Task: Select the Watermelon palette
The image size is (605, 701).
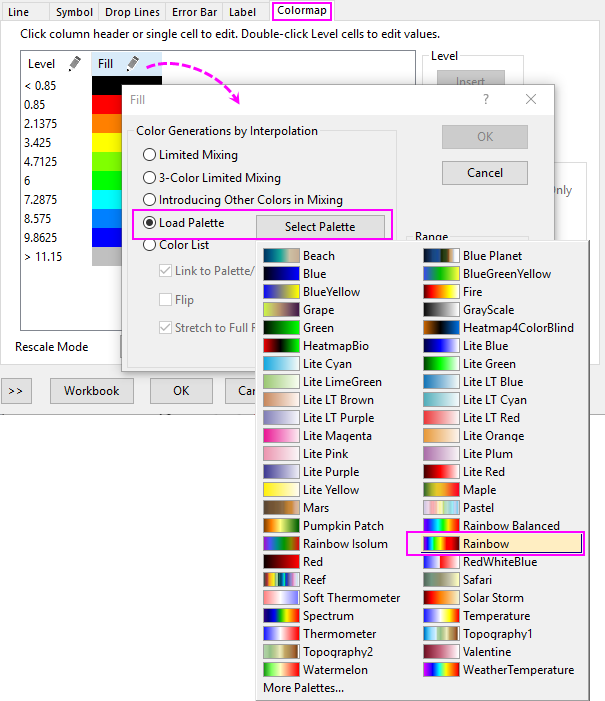Action: click(x=316, y=670)
